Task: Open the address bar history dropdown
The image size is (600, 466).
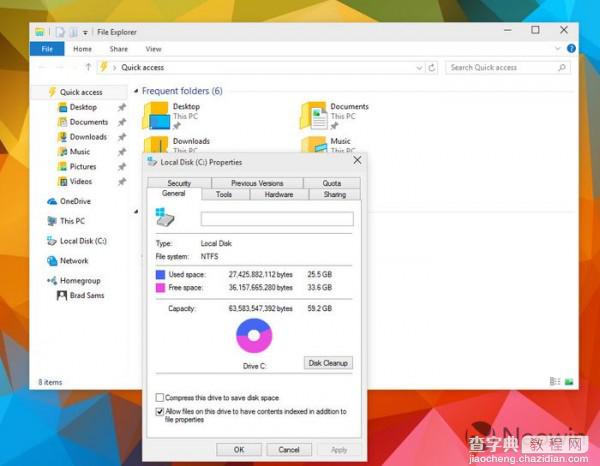Action: pos(419,68)
